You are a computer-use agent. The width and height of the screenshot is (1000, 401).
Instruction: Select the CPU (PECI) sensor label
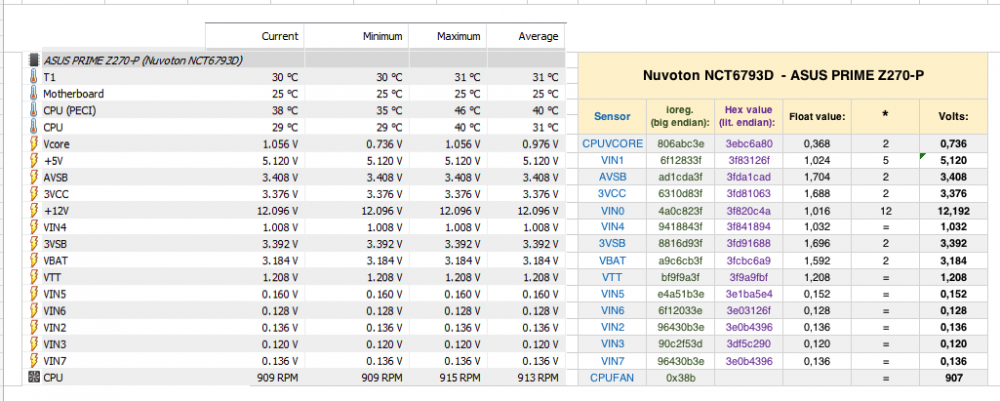(x=70, y=110)
